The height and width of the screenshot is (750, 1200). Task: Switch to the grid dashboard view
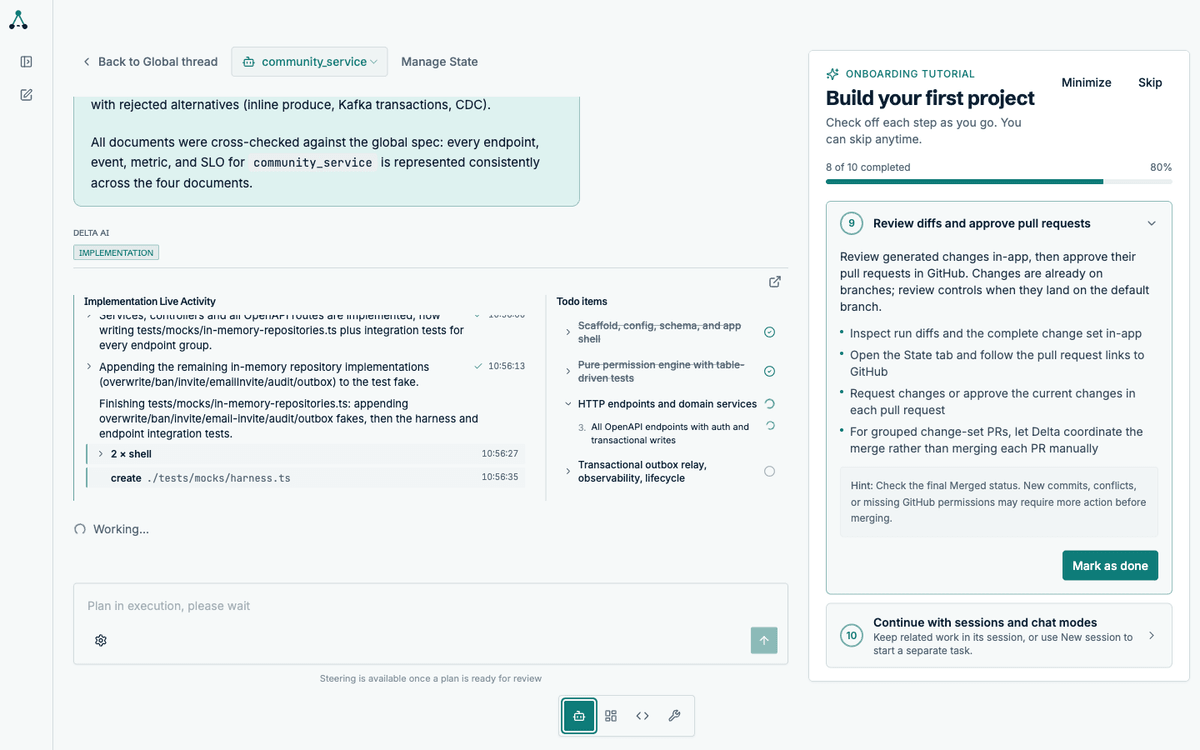tap(611, 716)
